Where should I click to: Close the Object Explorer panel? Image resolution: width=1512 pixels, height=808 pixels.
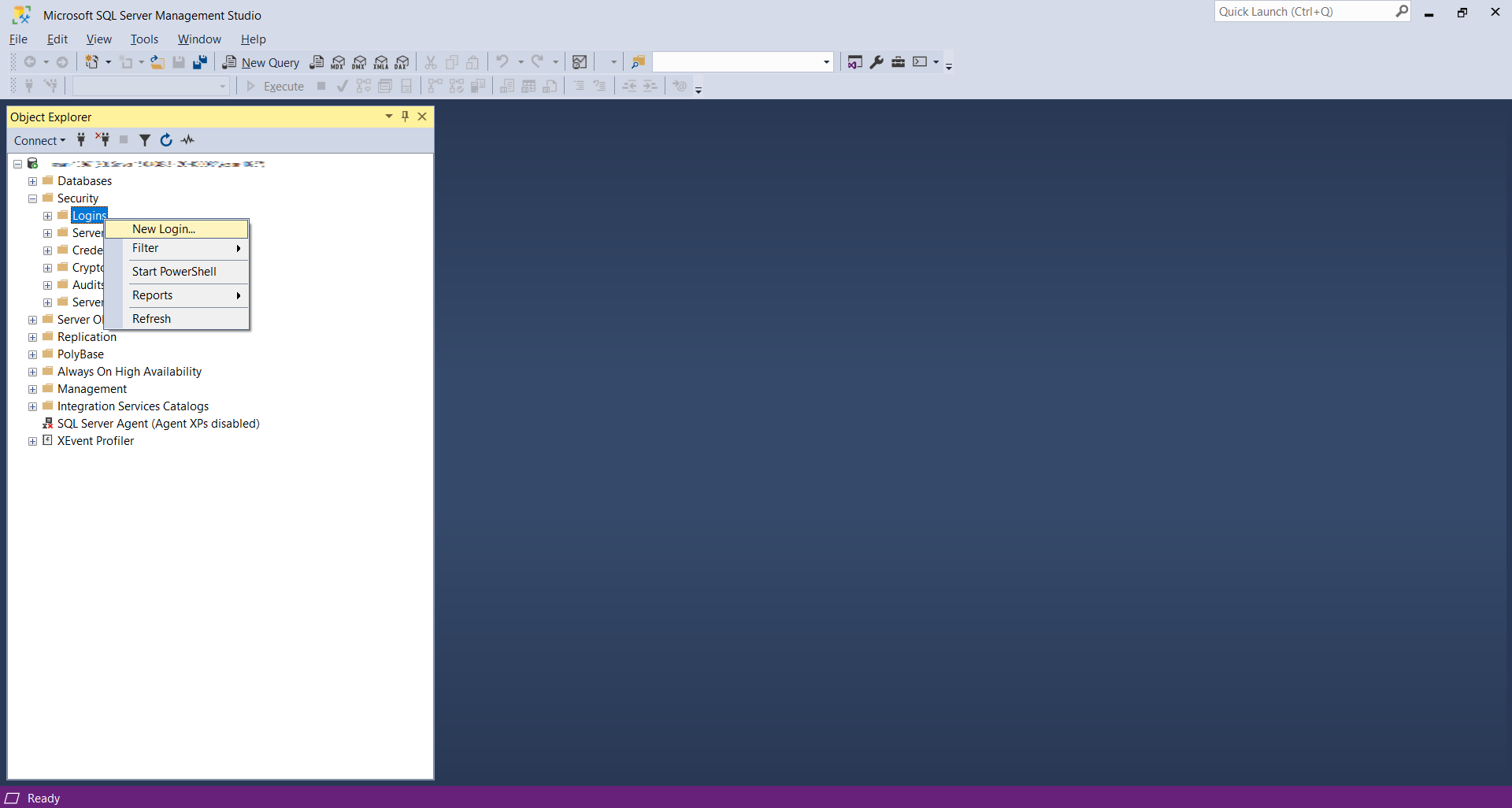point(422,117)
